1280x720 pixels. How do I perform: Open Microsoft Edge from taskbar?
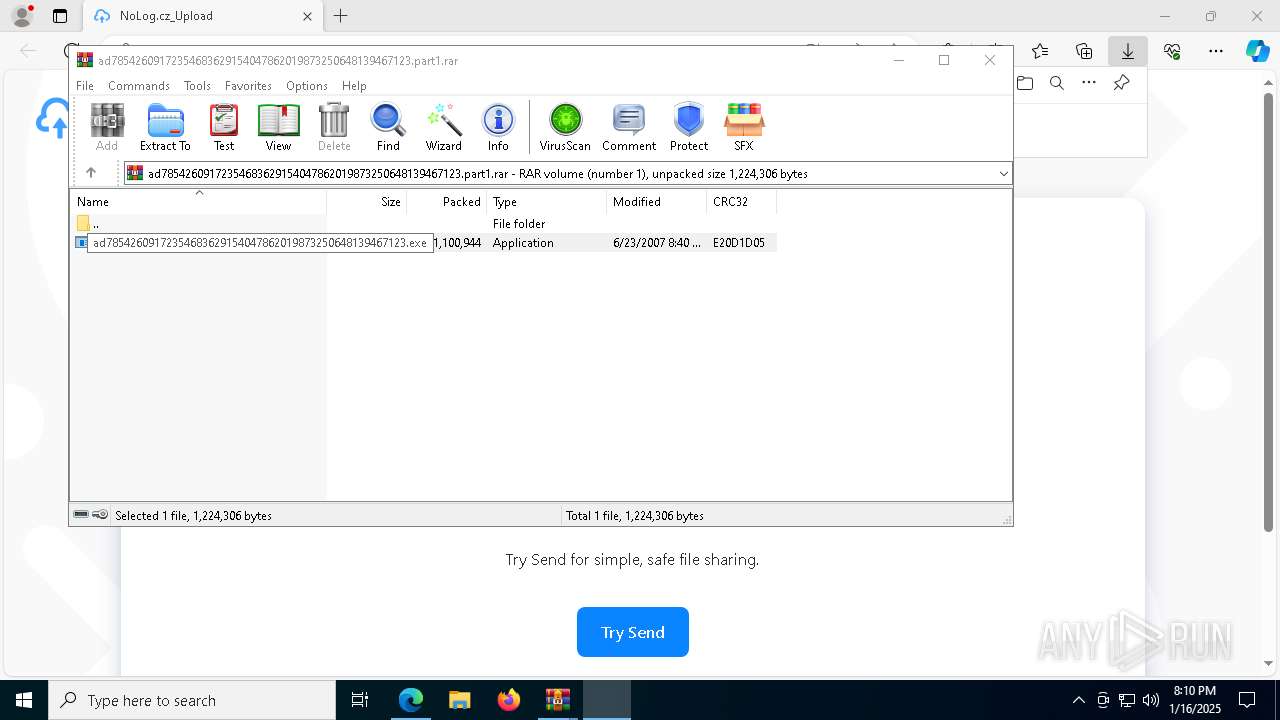411,700
